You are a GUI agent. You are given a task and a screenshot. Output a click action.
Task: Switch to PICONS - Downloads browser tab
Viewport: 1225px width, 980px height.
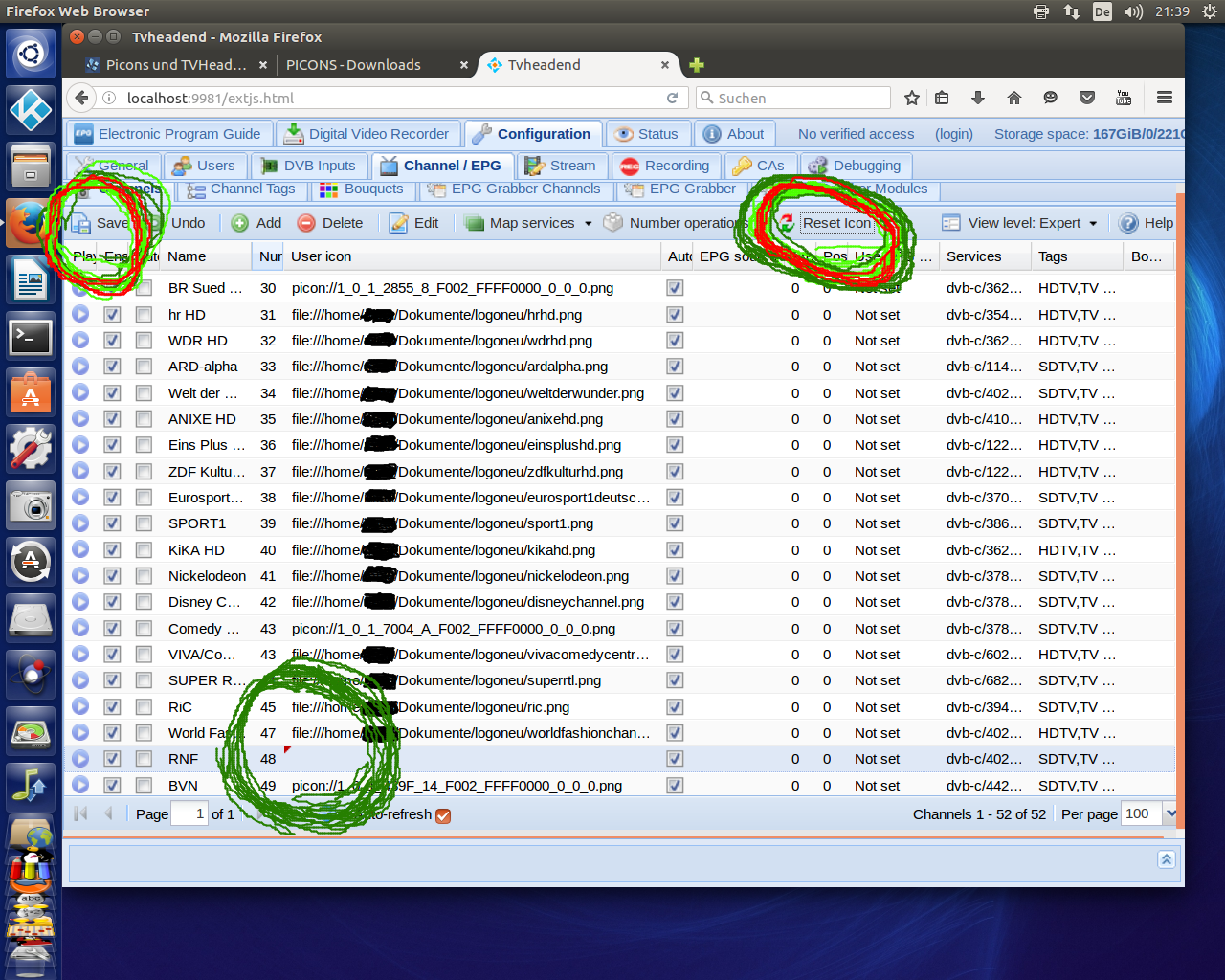tap(353, 65)
